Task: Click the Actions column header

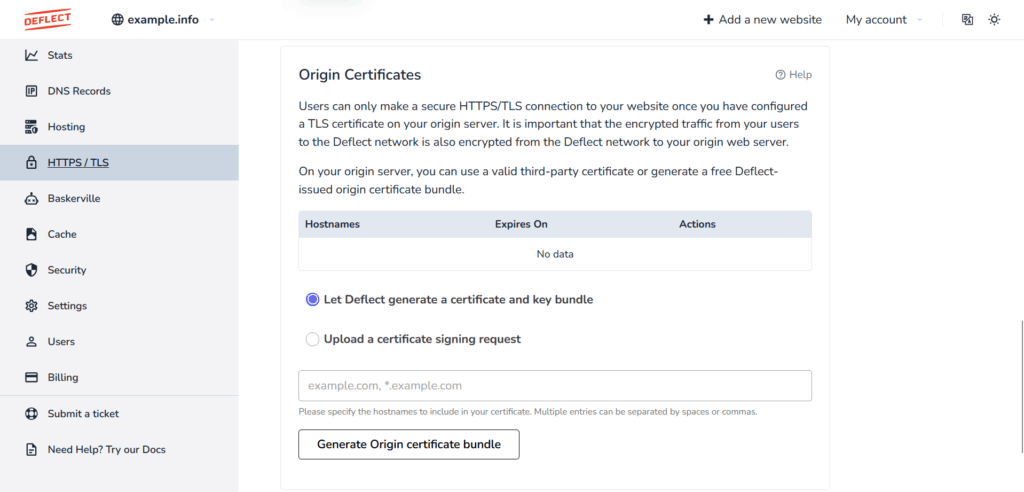Action: coord(697,224)
